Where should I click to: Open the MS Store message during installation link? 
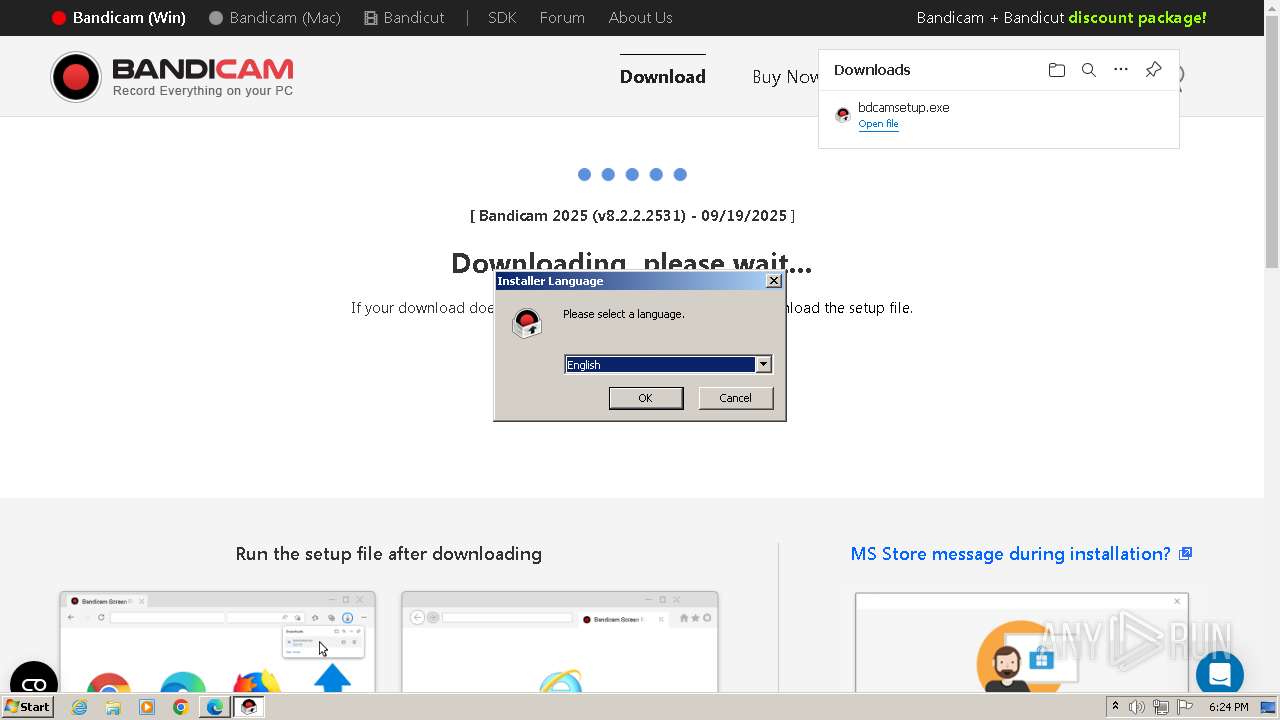click(1021, 554)
